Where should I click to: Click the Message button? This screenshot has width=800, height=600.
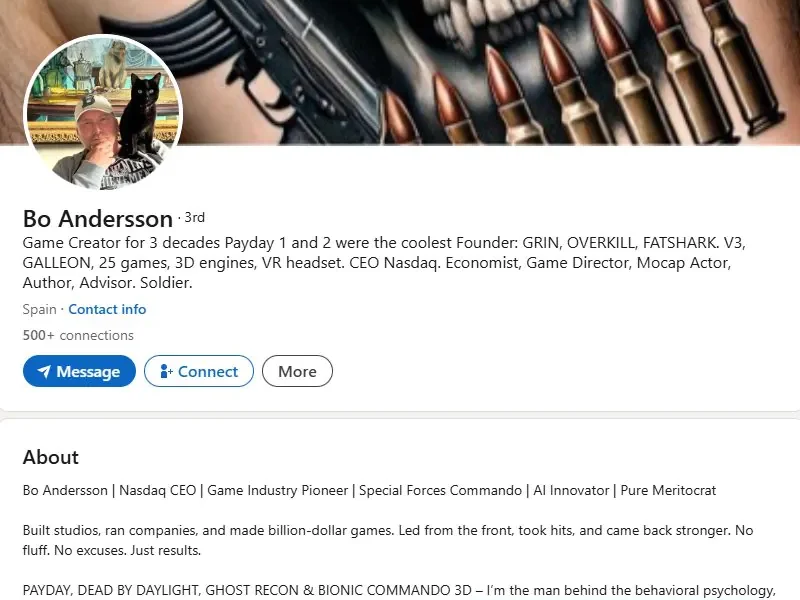coord(79,371)
